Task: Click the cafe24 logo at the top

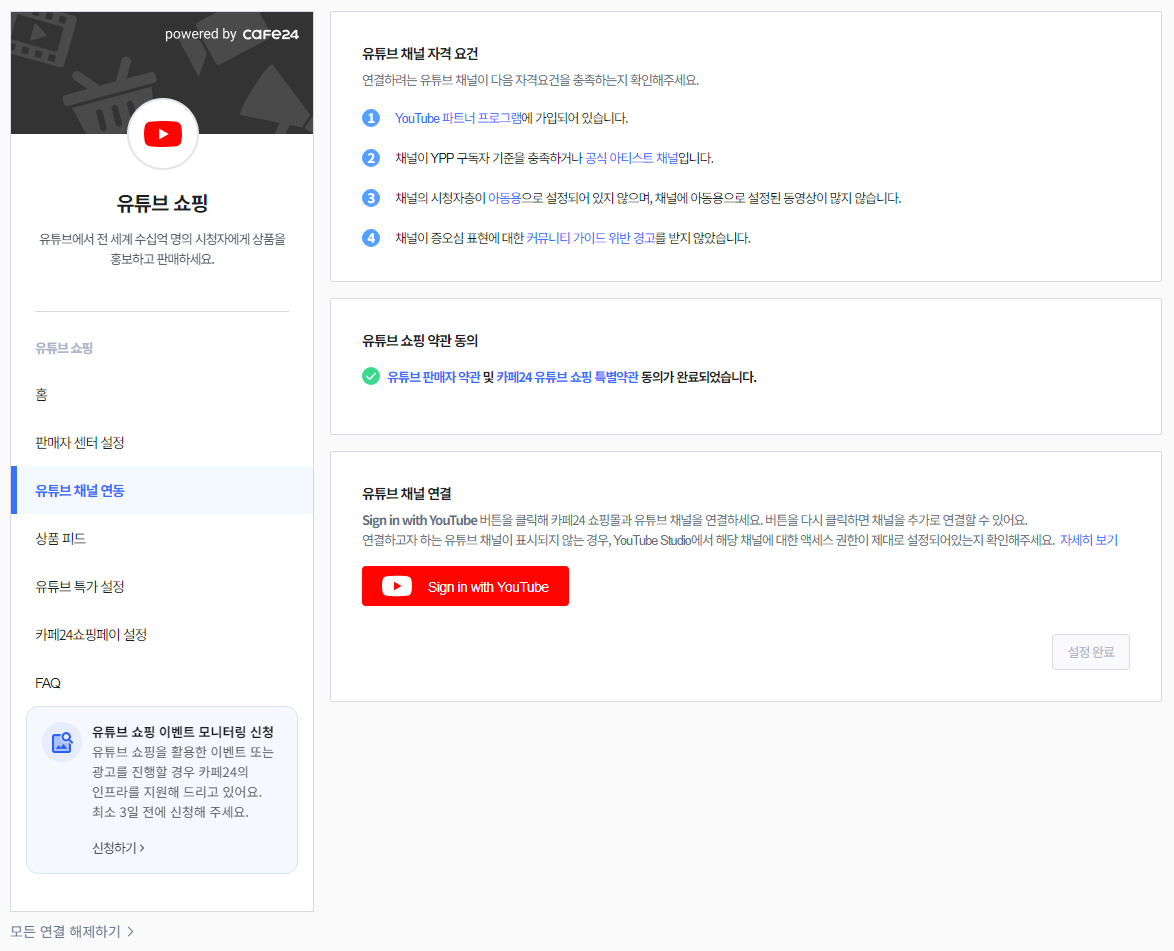Action: tap(270, 34)
